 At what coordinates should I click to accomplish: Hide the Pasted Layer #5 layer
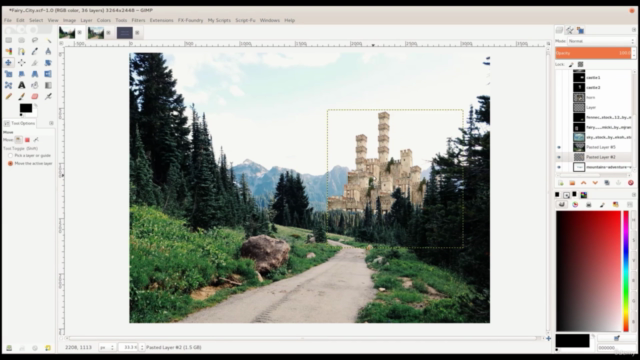[x=559, y=147]
